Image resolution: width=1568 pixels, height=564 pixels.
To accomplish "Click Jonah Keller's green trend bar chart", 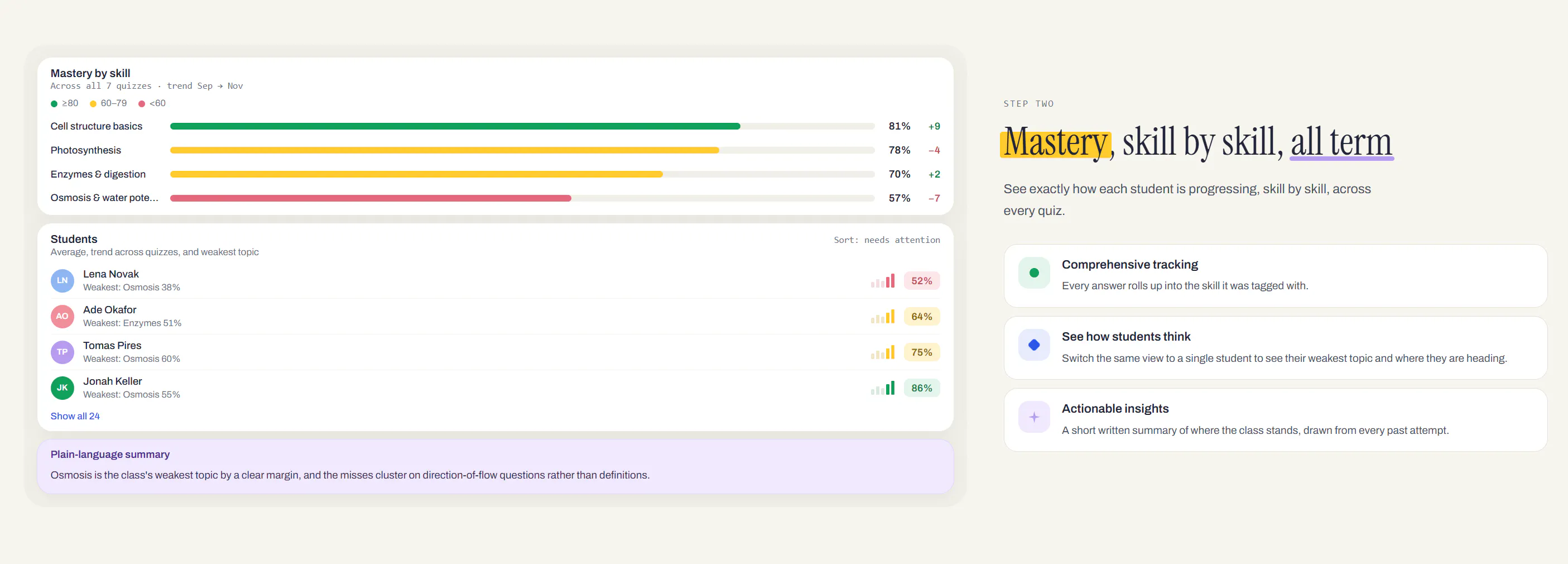I will pos(883,388).
